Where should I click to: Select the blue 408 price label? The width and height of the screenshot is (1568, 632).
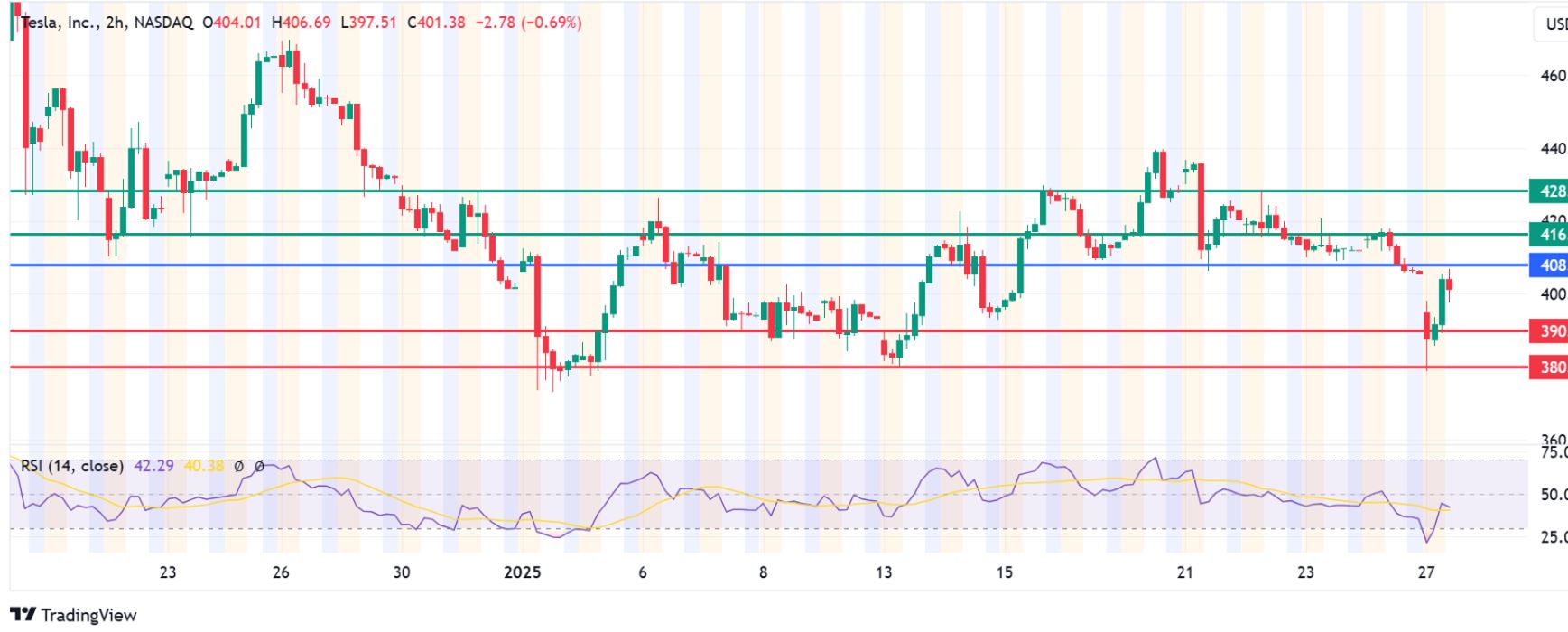1549,265
